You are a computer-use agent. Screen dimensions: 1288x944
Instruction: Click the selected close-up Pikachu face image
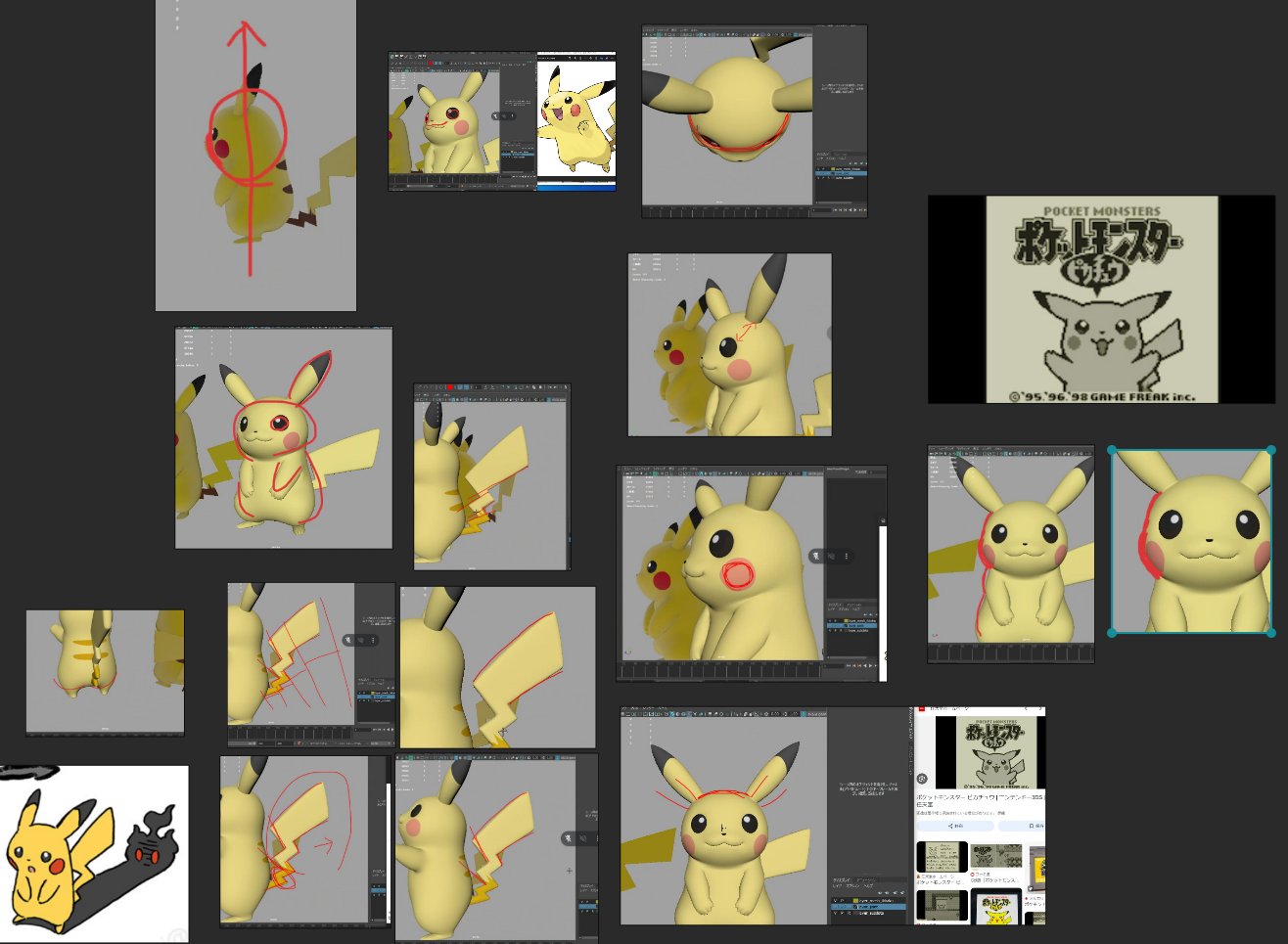tap(1191, 542)
